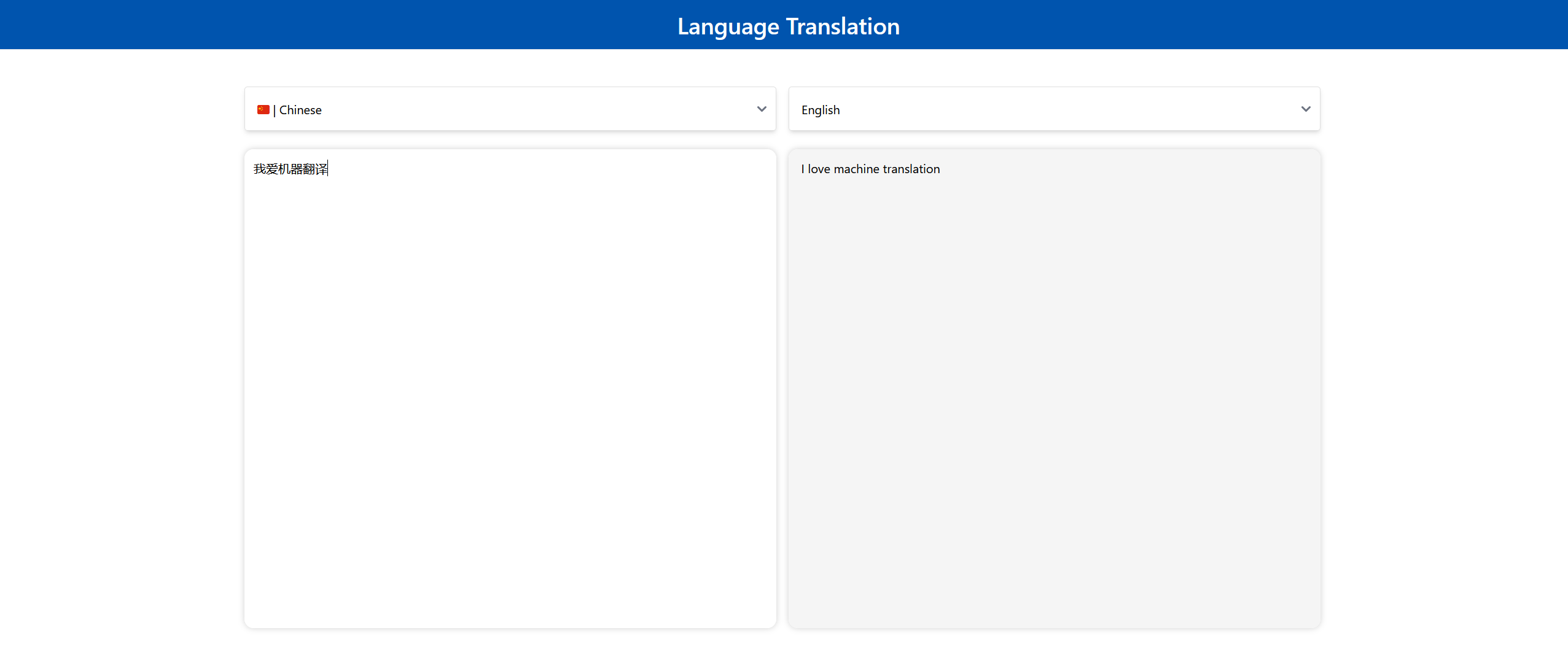Click the word "Translation" in the page title
This screenshot has height=649, width=1568.
click(x=843, y=26)
